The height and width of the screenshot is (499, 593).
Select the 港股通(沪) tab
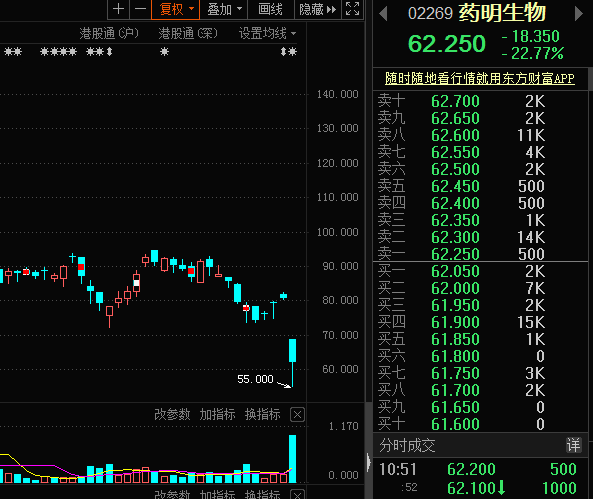[109, 33]
